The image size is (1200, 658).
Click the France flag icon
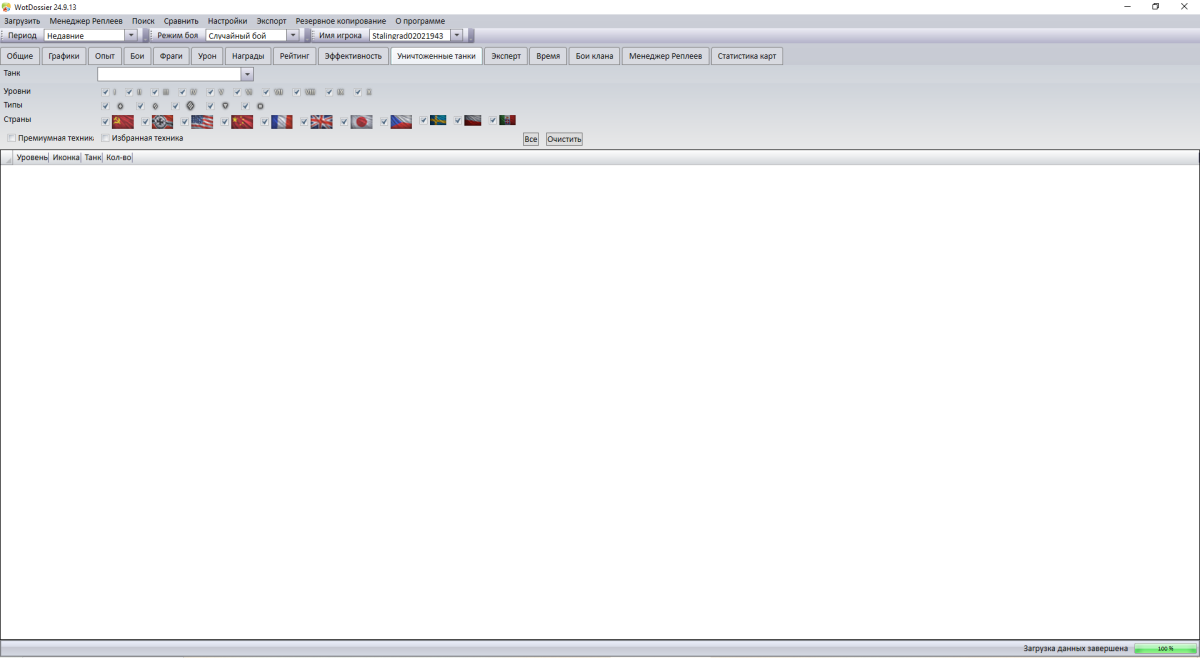[282, 121]
